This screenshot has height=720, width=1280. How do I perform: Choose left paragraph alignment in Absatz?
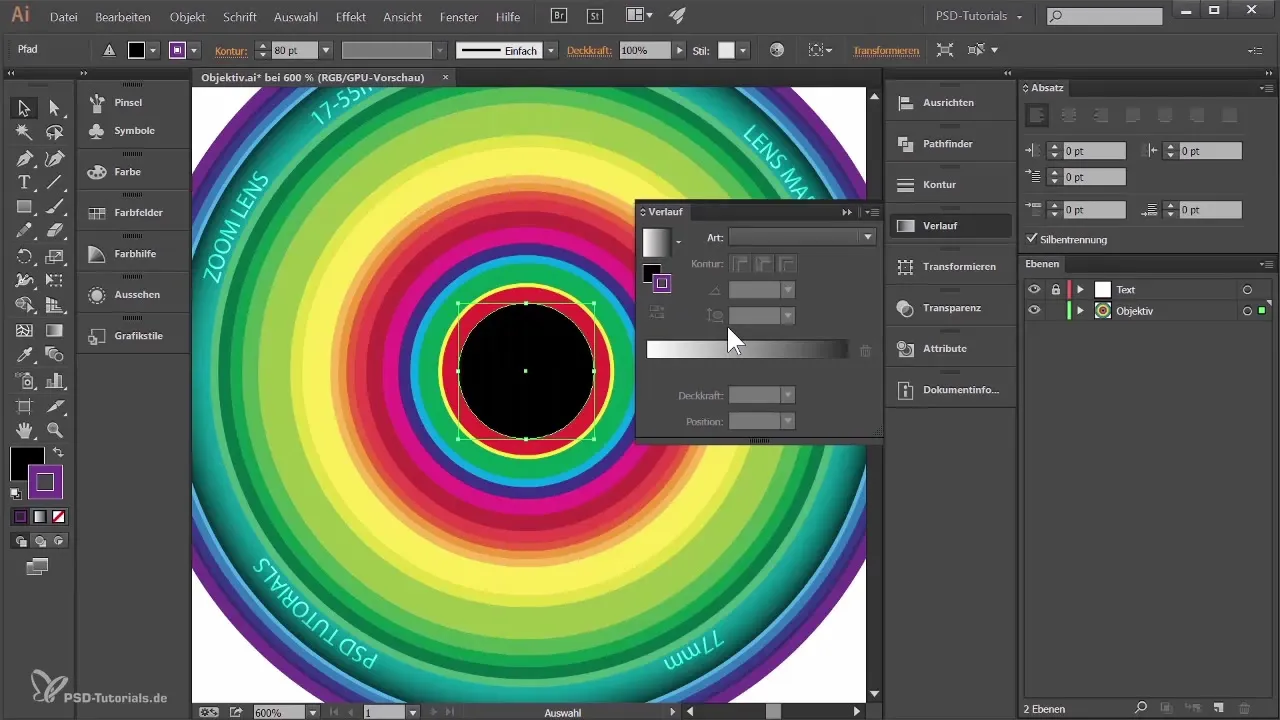click(1037, 116)
